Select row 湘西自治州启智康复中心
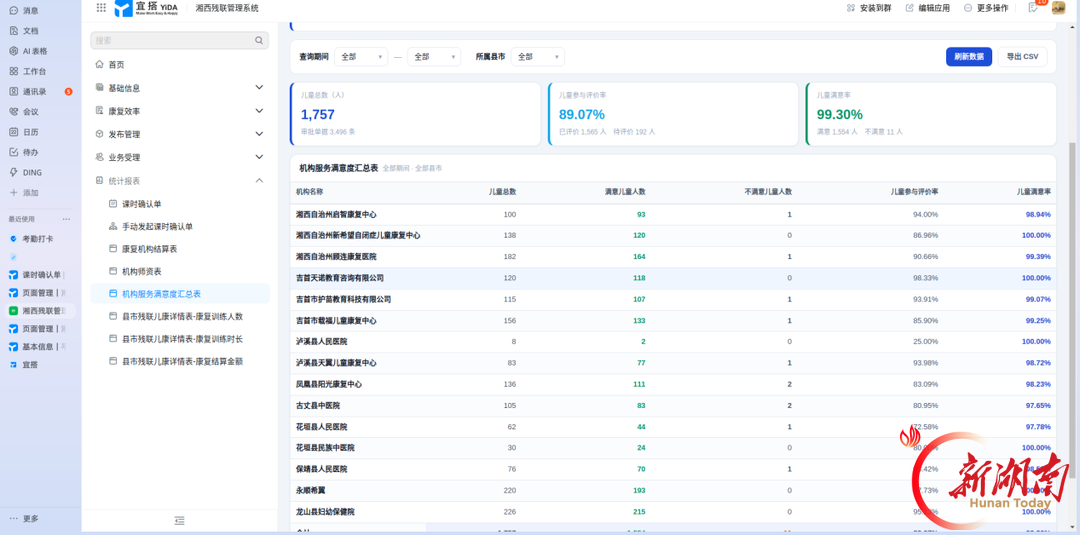Viewport: 1080px width, 535px height. [x=673, y=215]
